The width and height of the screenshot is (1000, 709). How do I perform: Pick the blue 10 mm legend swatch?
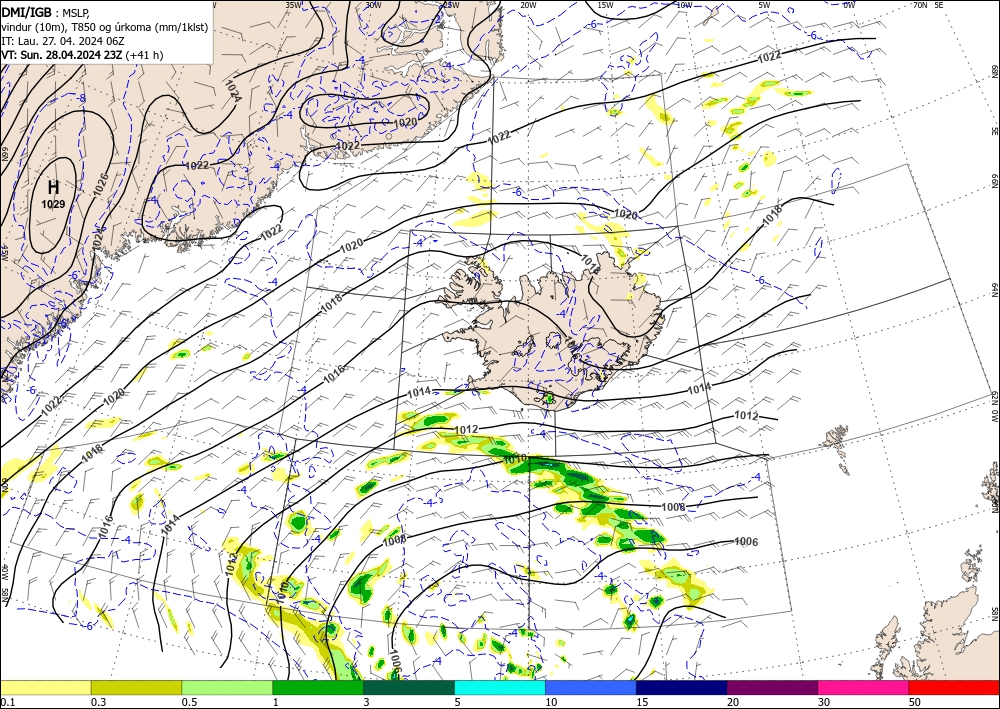coord(591,688)
